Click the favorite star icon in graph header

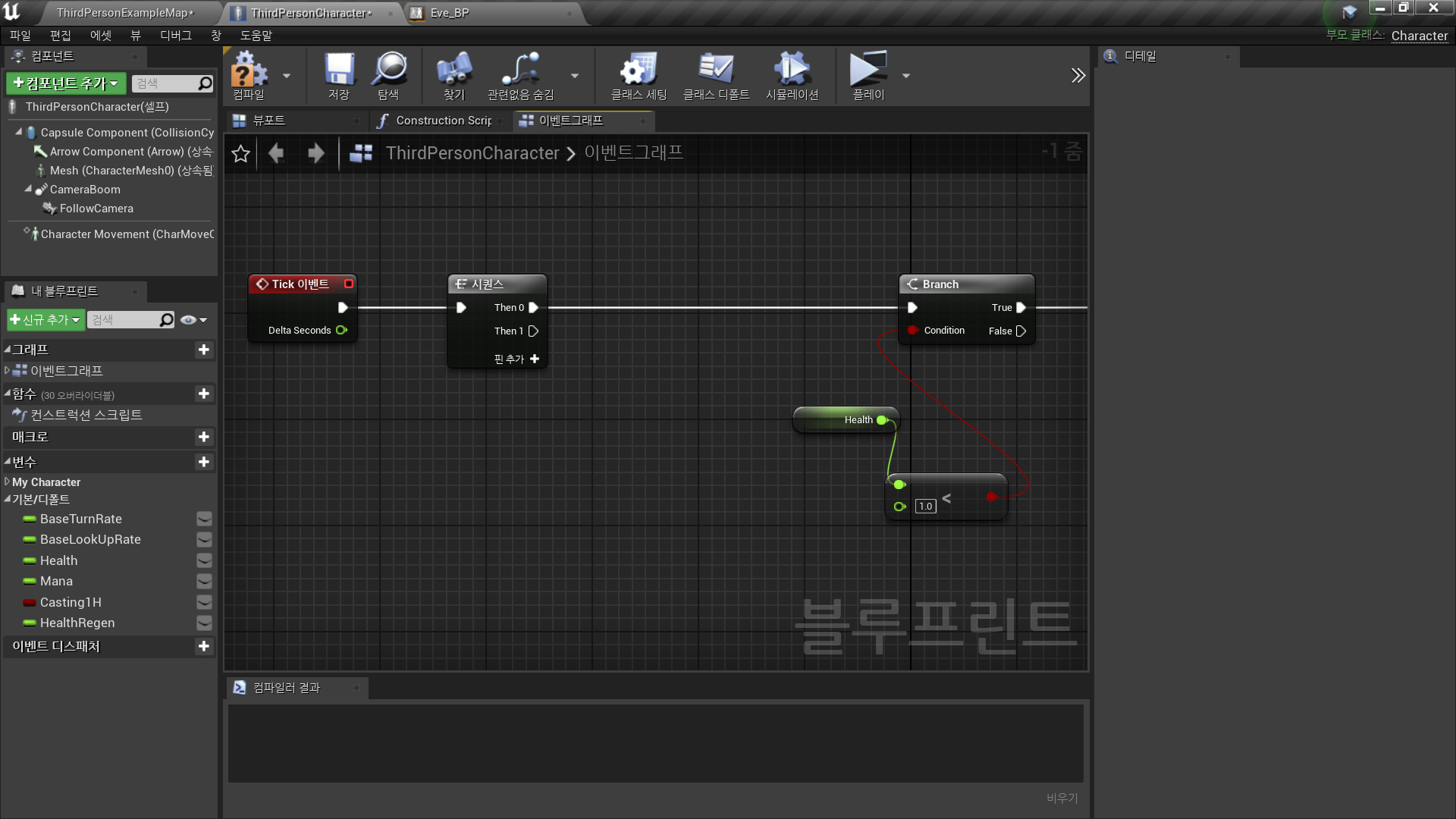pos(240,154)
